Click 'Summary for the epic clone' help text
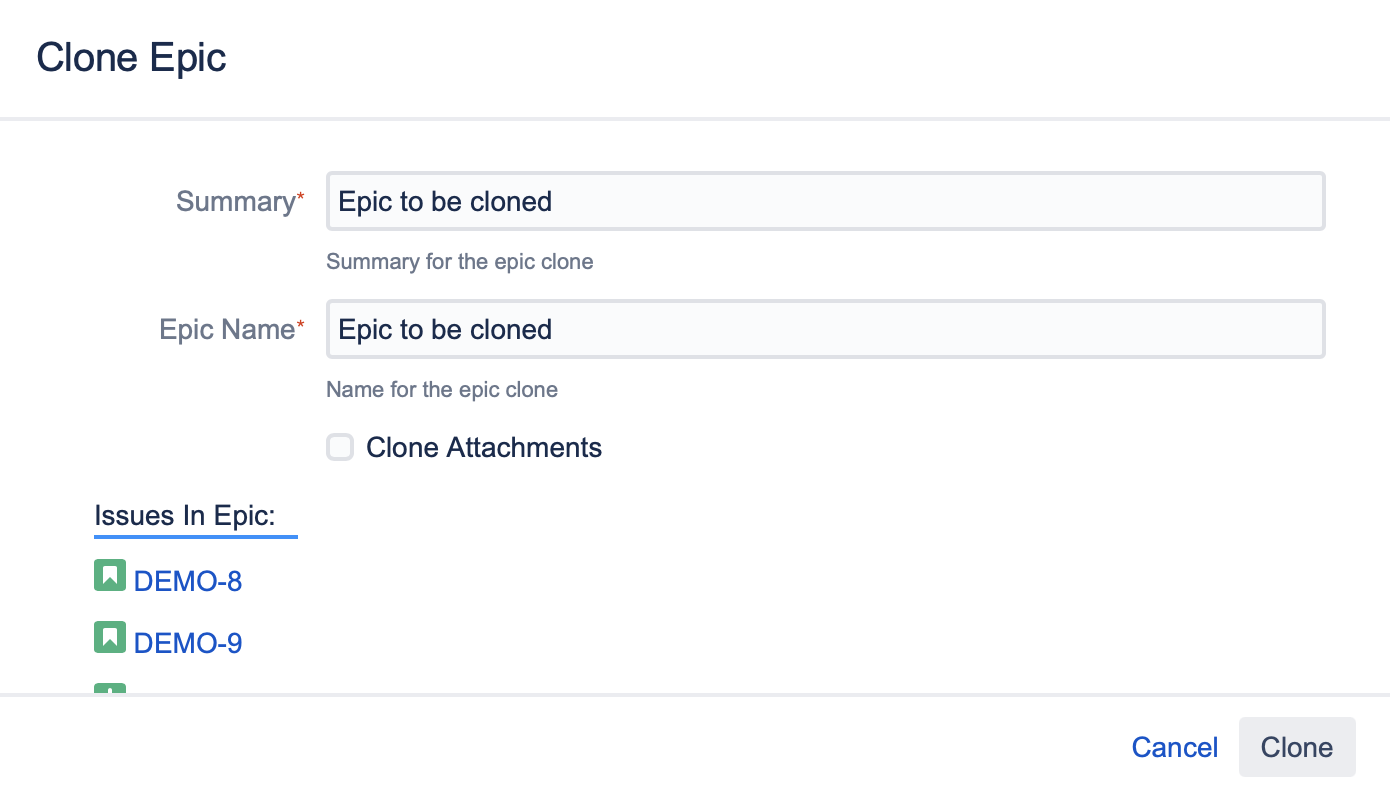This screenshot has width=1390, height=794. 460,262
